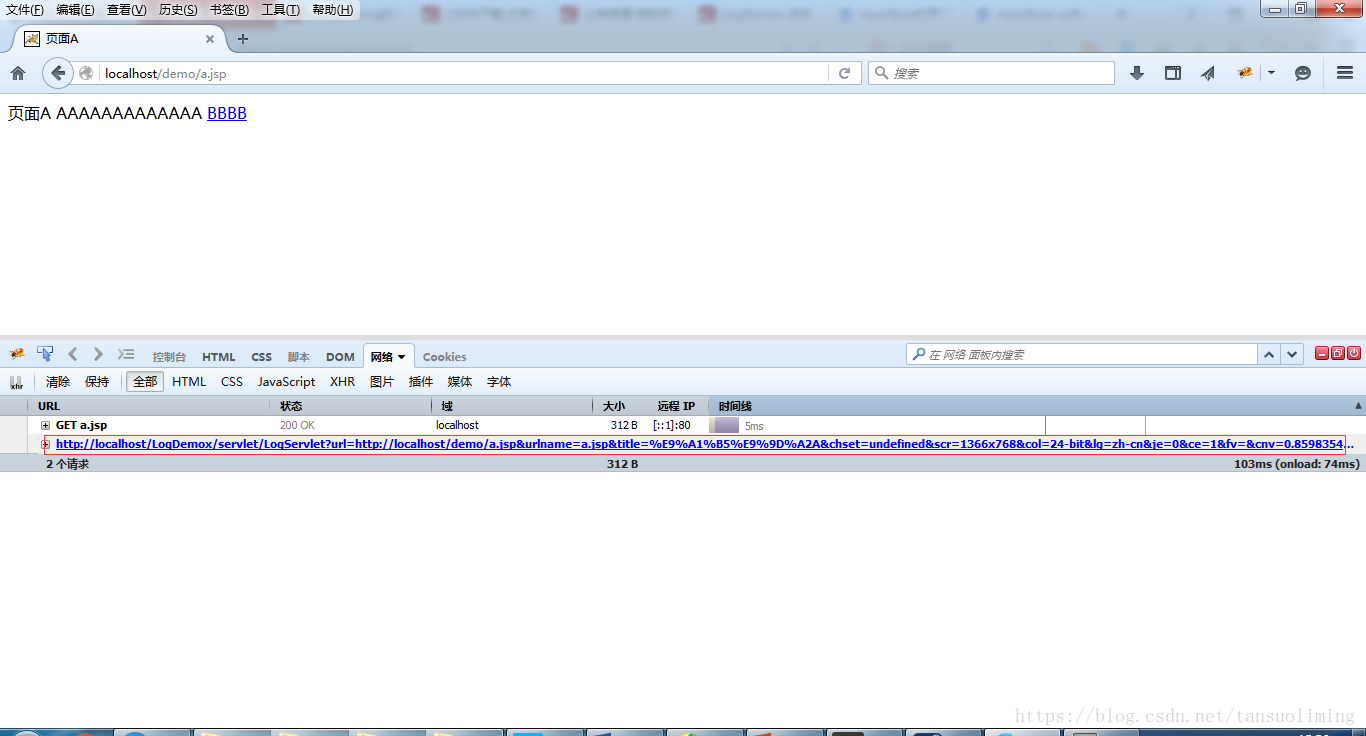The height and width of the screenshot is (736, 1366).
Task: Open the 查看(V) menu
Action: coord(126,10)
